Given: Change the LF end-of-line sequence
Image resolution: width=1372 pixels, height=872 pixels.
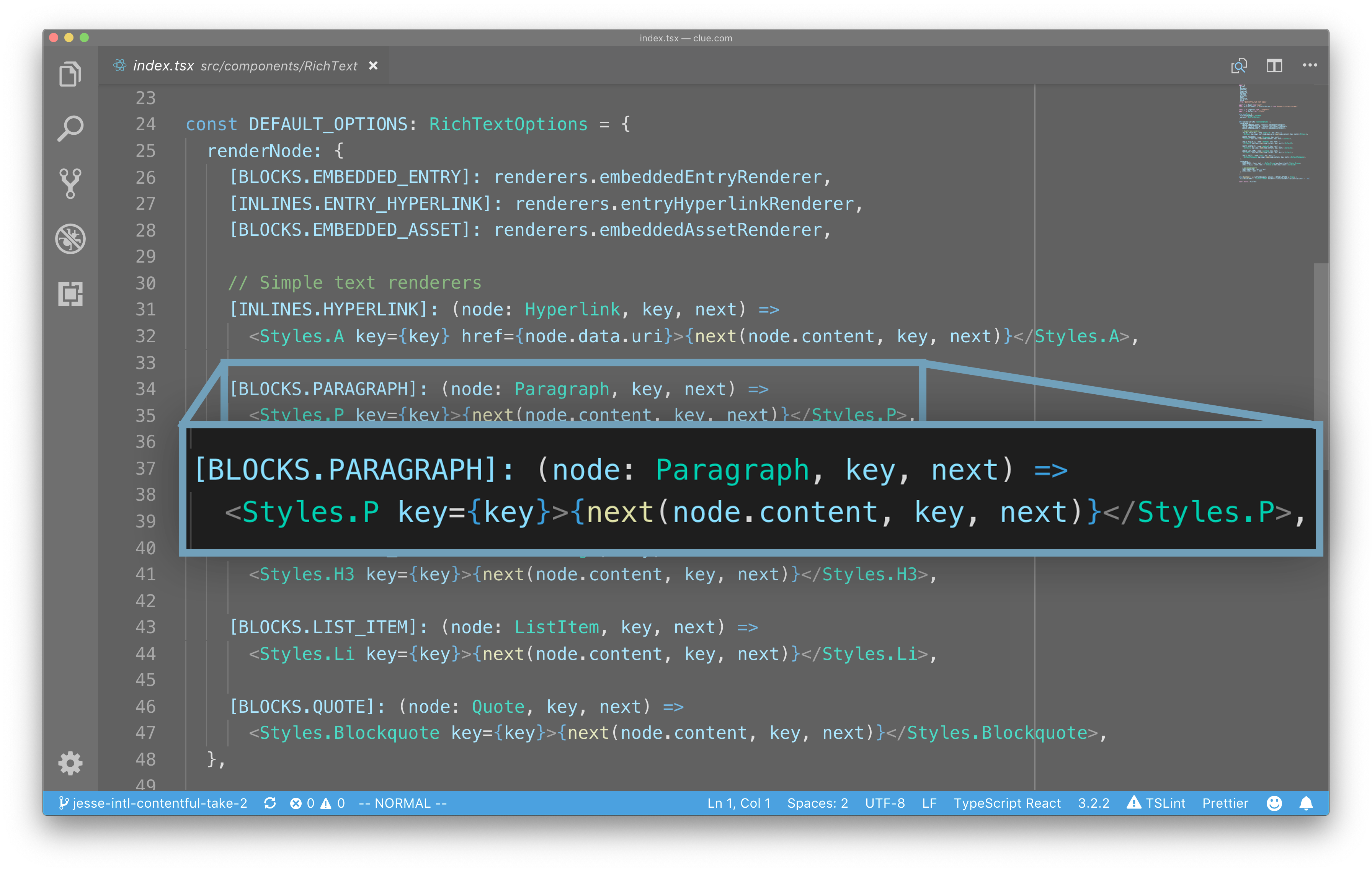Looking at the screenshot, I should tap(929, 803).
